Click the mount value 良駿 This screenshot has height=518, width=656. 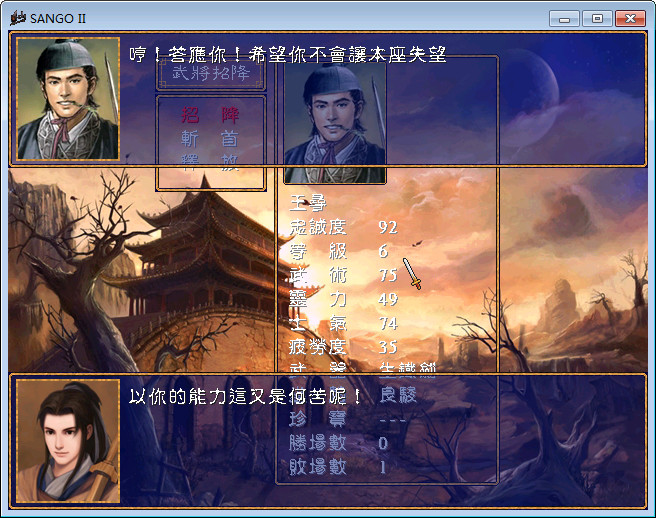tap(398, 395)
